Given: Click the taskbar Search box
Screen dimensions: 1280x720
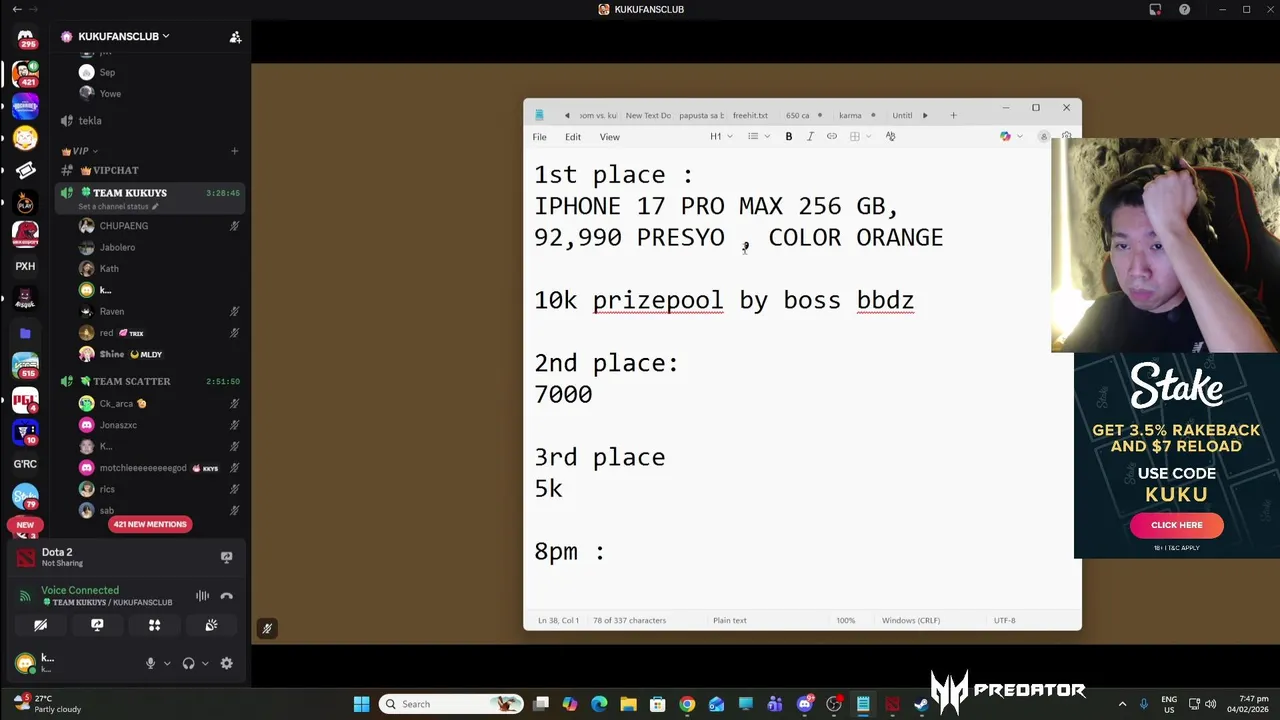Looking at the screenshot, I should pyautogui.click(x=453, y=704).
